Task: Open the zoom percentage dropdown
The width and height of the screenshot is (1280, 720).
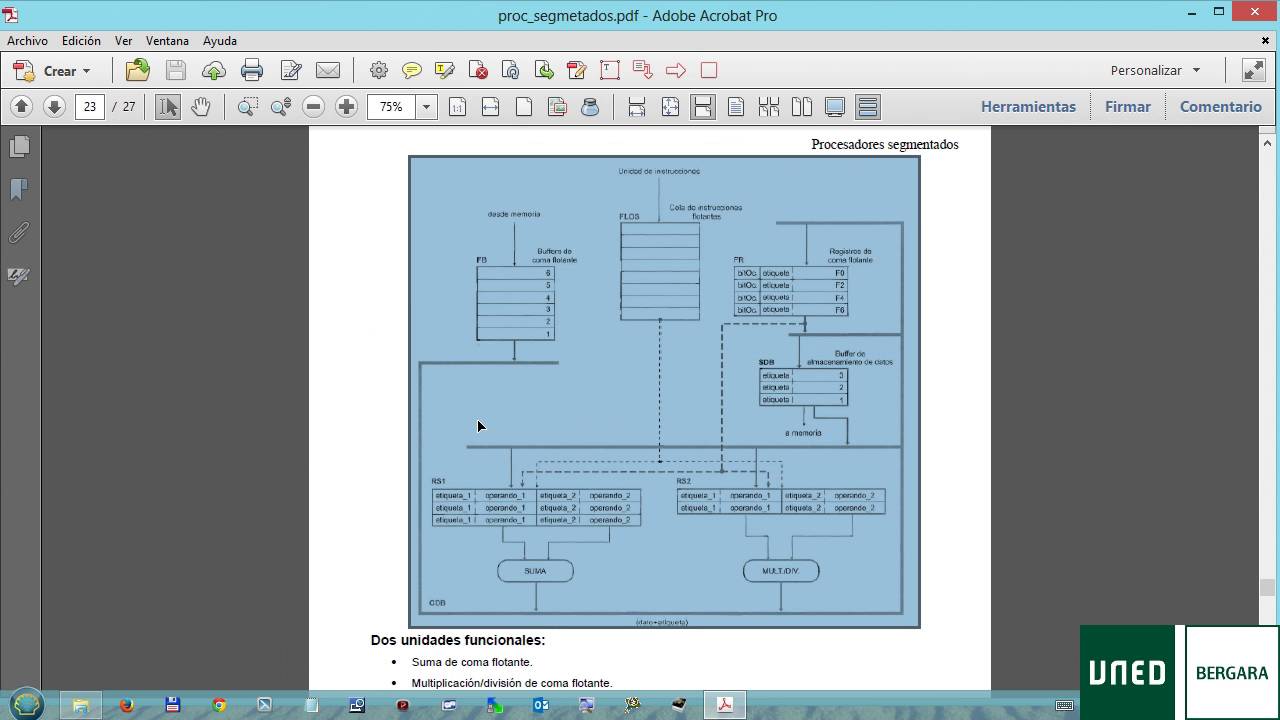Action: (426, 106)
